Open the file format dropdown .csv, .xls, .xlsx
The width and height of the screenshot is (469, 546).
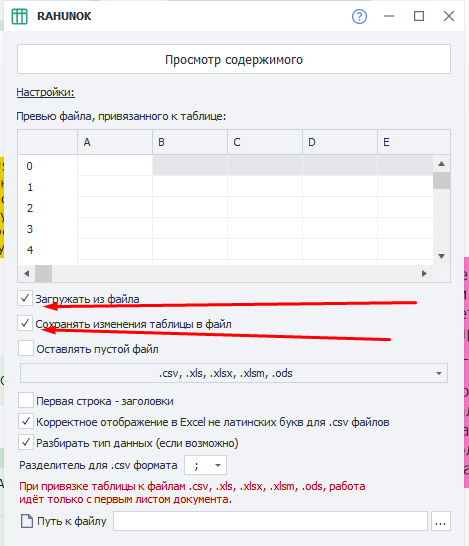tap(234, 373)
